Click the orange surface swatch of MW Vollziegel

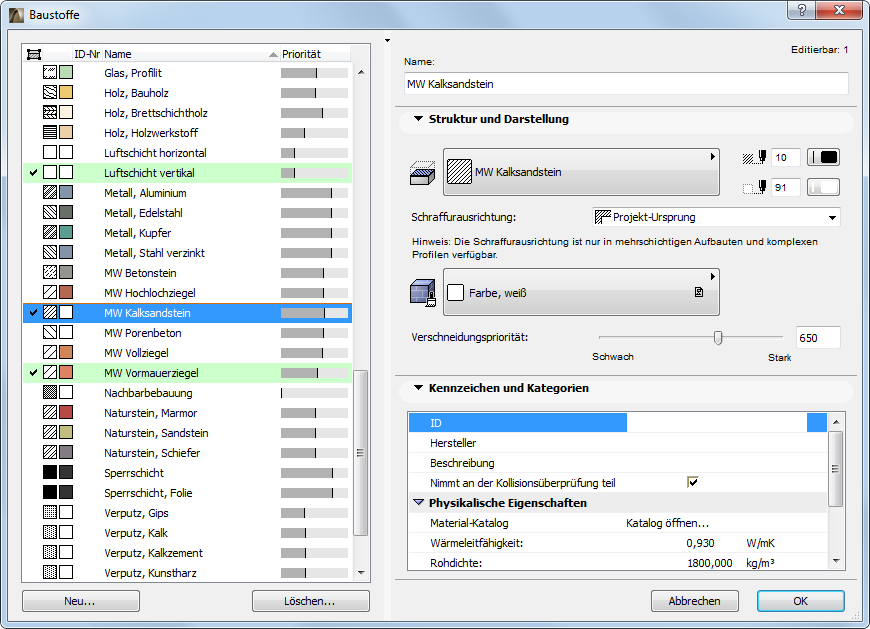click(x=66, y=352)
